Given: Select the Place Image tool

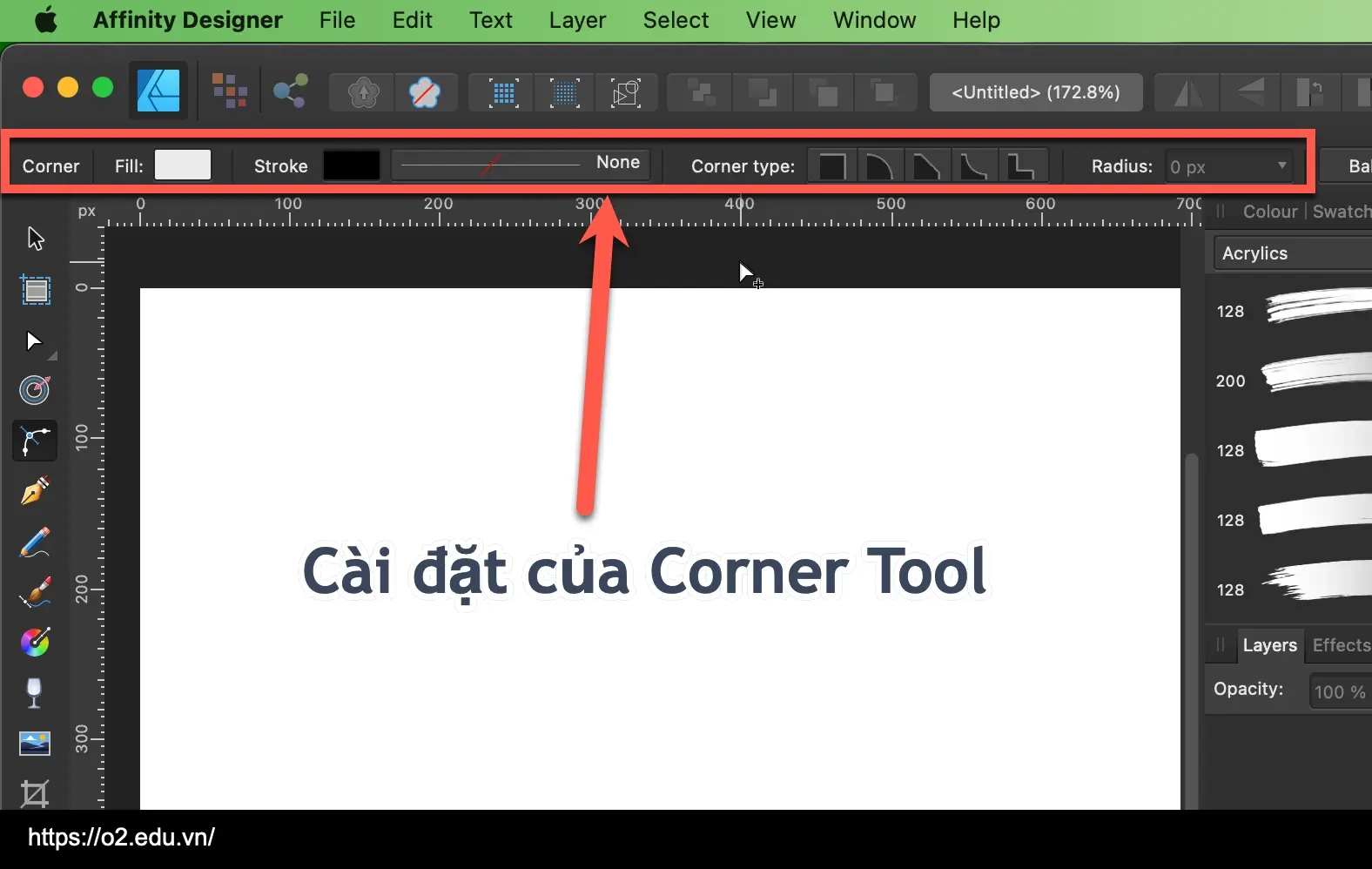Looking at the screenshot, I should pos(35,744).
